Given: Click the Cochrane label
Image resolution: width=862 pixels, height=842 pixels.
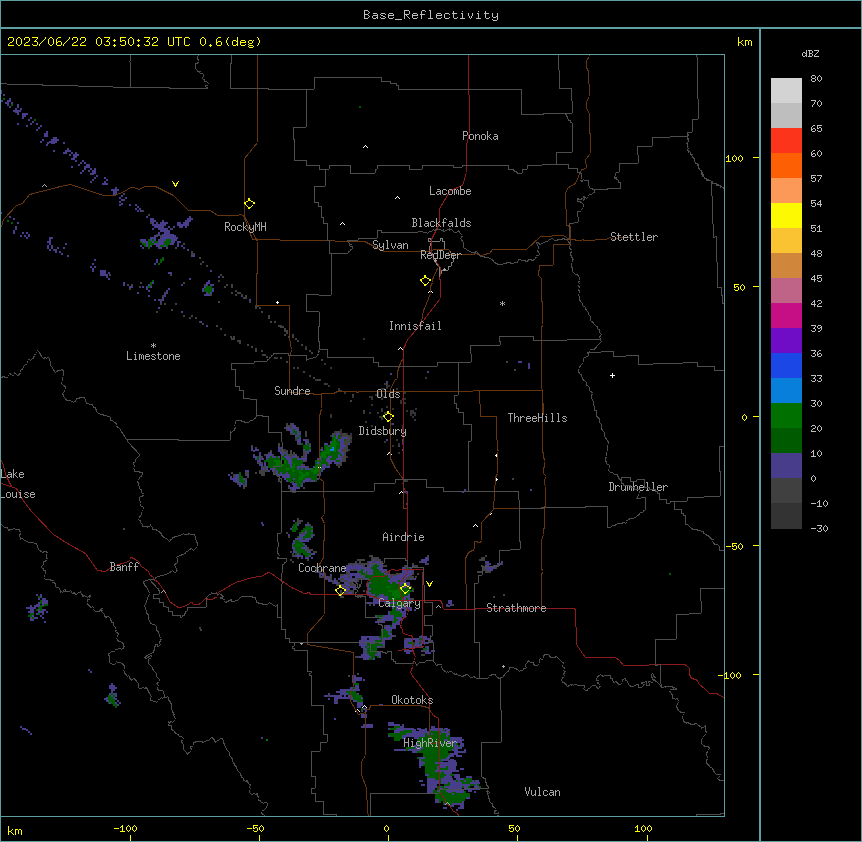Looking at the screenshot, I should (322, 568).
